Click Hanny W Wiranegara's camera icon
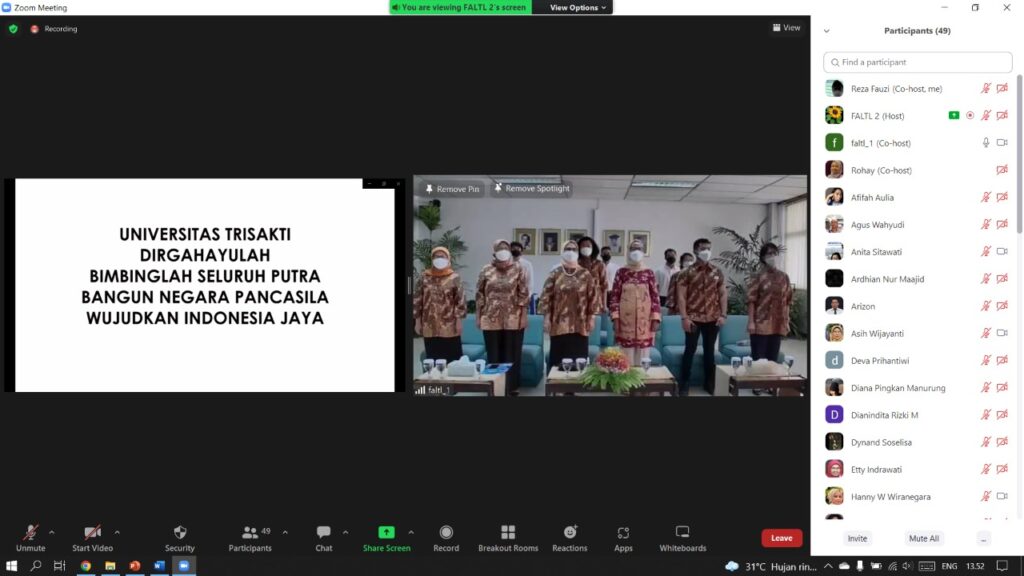Viewport: 1024px width, 576px height. 1002,496
